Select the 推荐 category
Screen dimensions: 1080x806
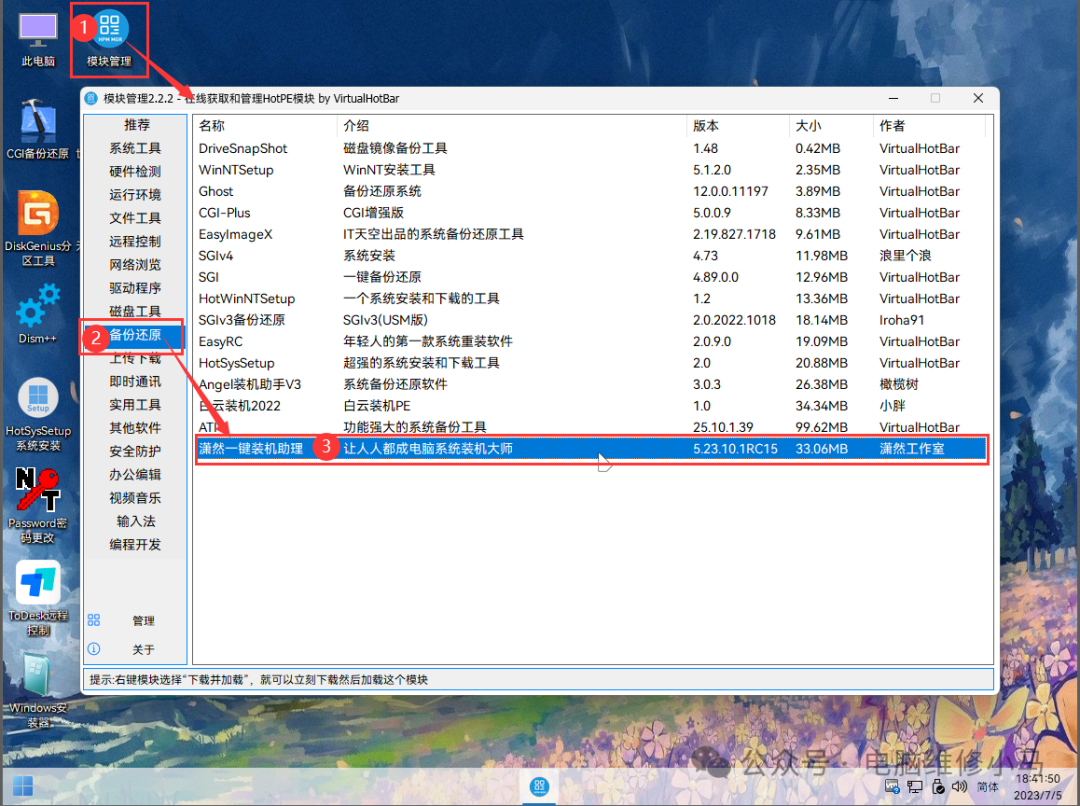[x=136, y=125]
